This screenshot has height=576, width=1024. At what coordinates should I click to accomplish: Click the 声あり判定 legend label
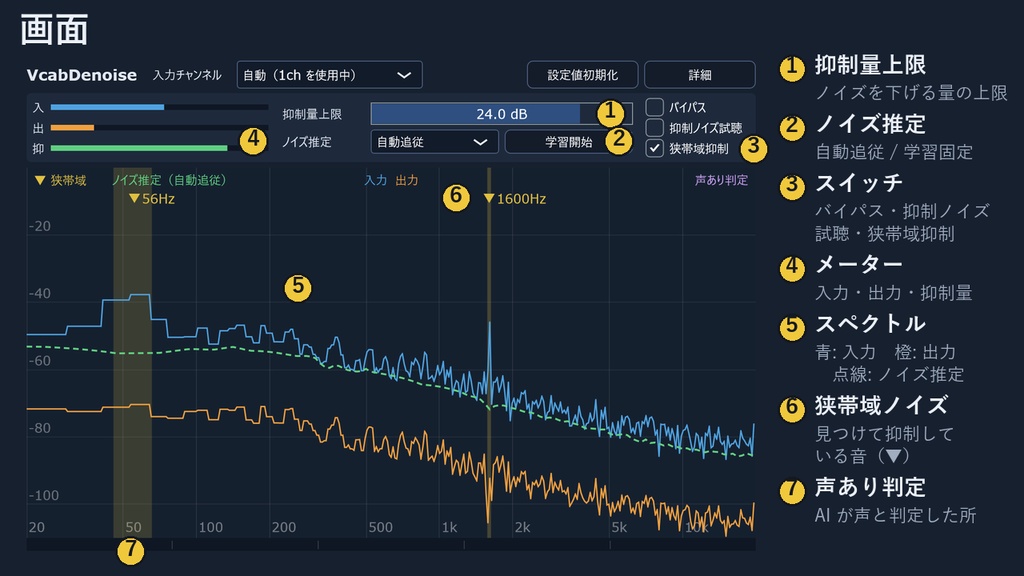[722, 180]
